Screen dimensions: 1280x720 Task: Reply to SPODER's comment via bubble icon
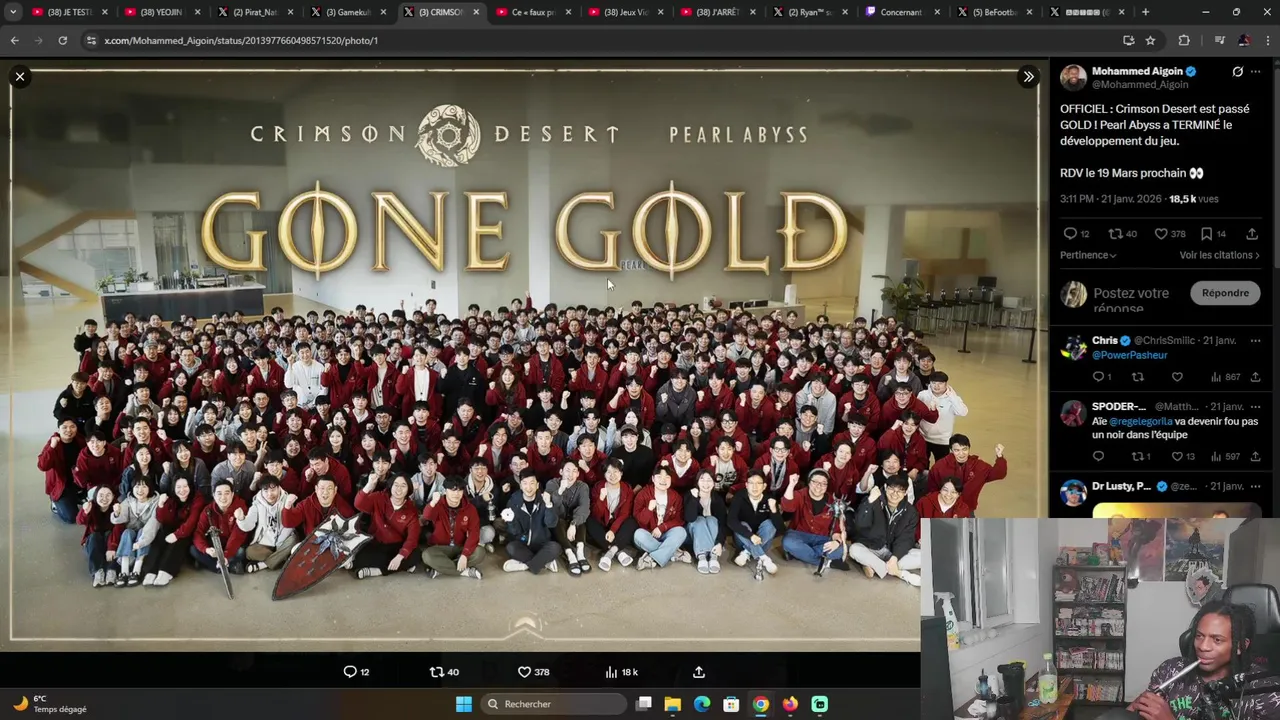(1098, 457)
